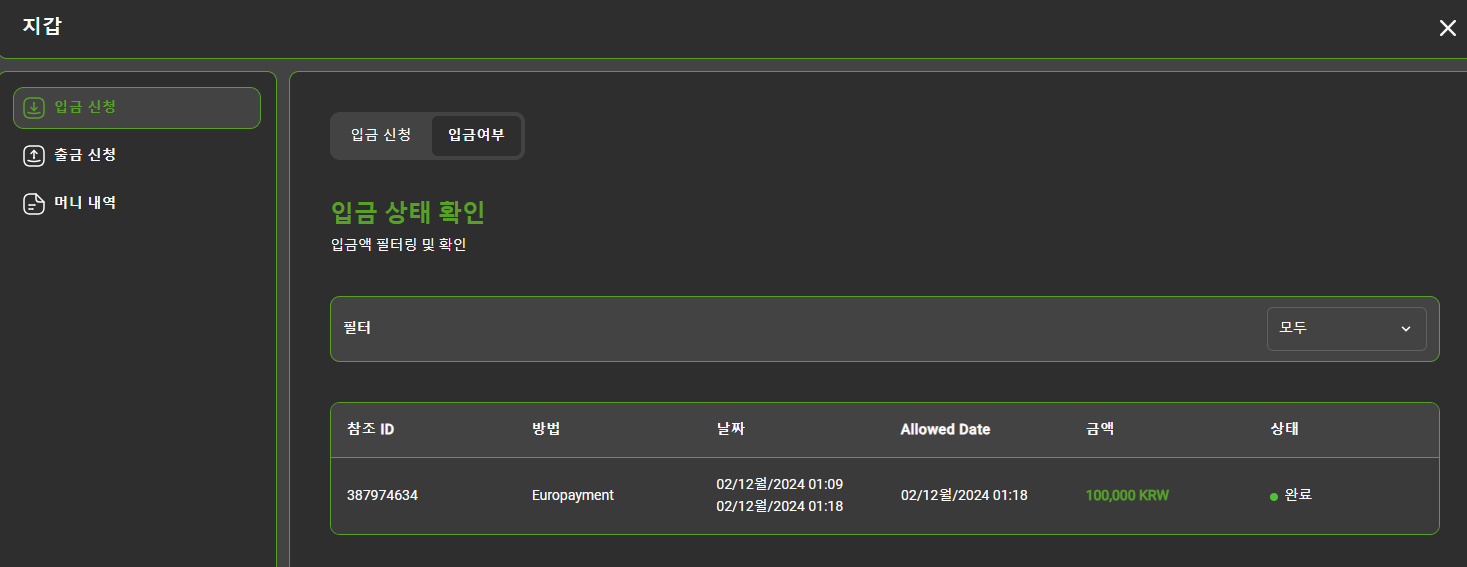
Task: Switch to the 입금 신청 tab
Action: [x=381, y=135]
